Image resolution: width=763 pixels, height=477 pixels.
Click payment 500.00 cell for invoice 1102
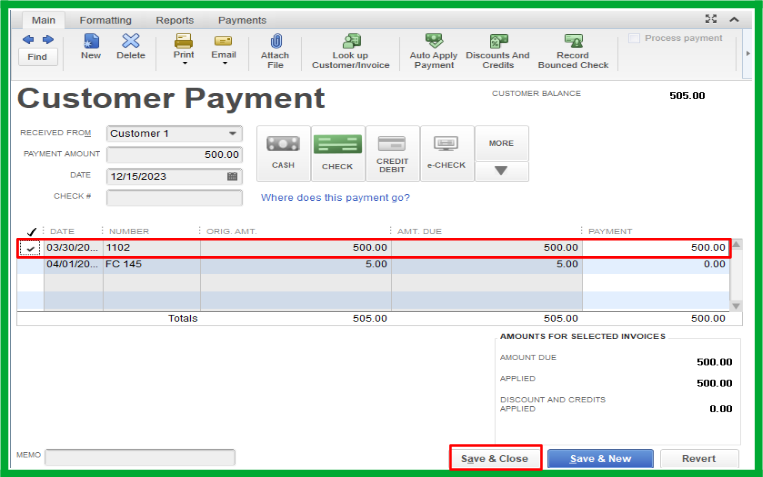tap(655, 248)
